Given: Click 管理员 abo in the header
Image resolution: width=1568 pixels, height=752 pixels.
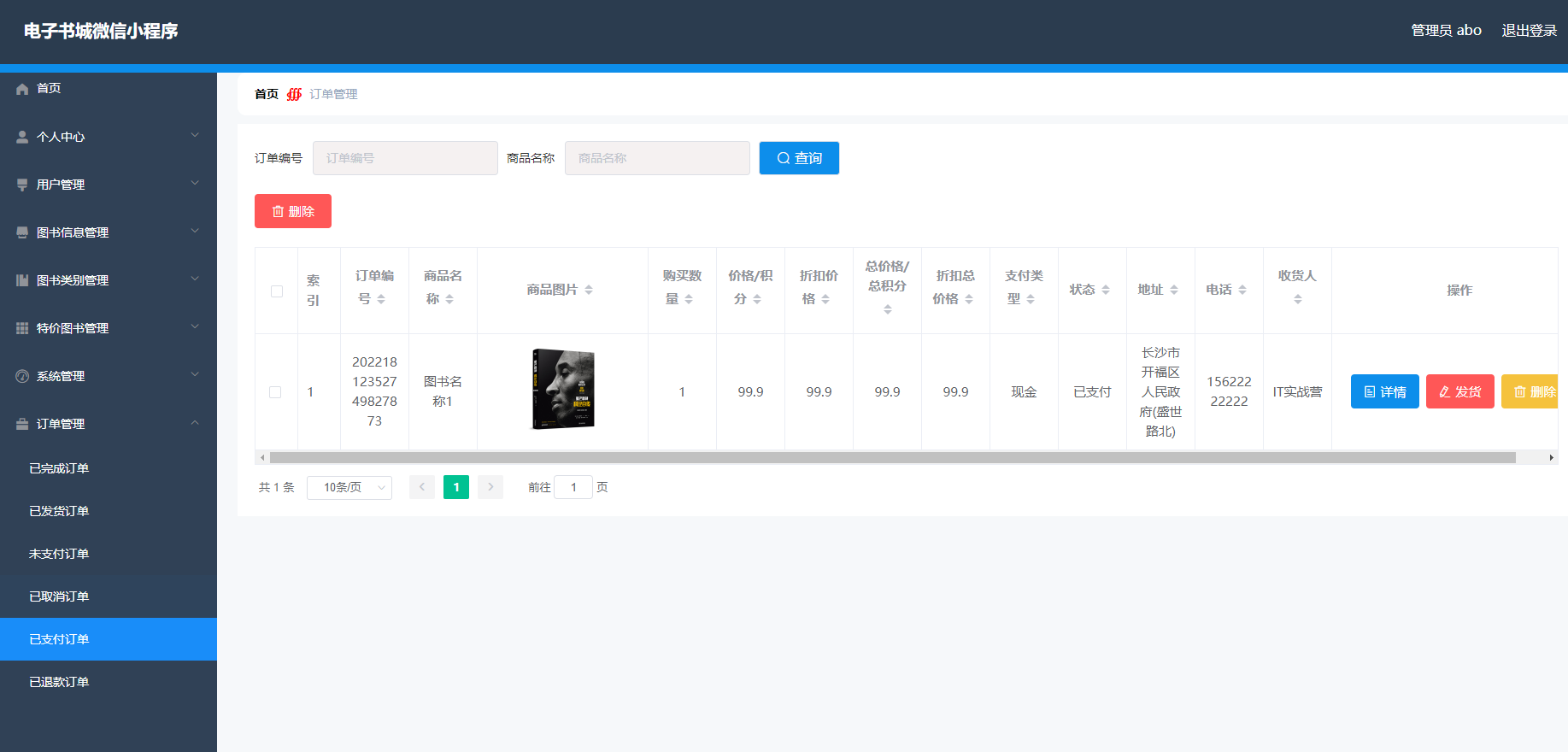Looking at the screenshot, I should [1446, 31].
